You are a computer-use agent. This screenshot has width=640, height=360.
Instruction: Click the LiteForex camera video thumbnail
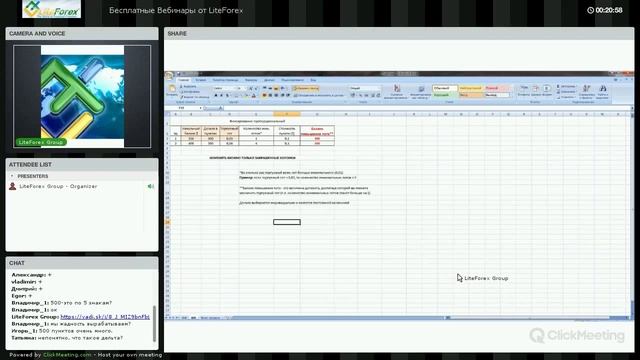tap(82, 96)
